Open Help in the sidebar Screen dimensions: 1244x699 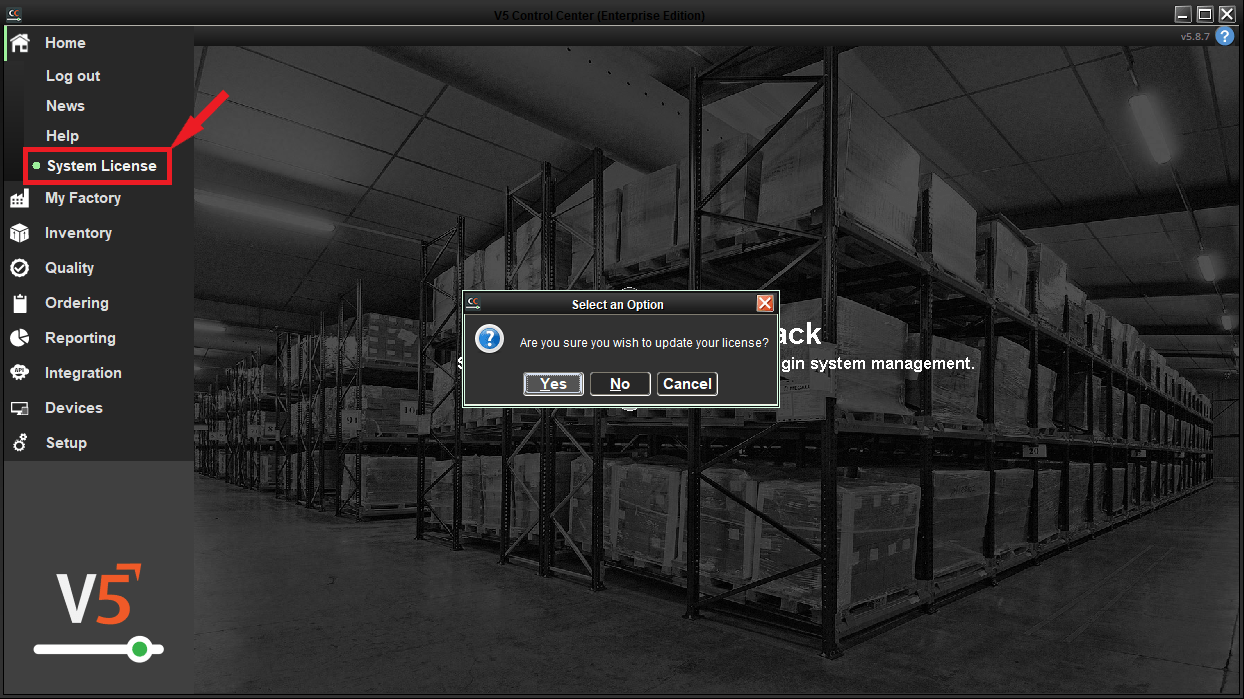62,136
